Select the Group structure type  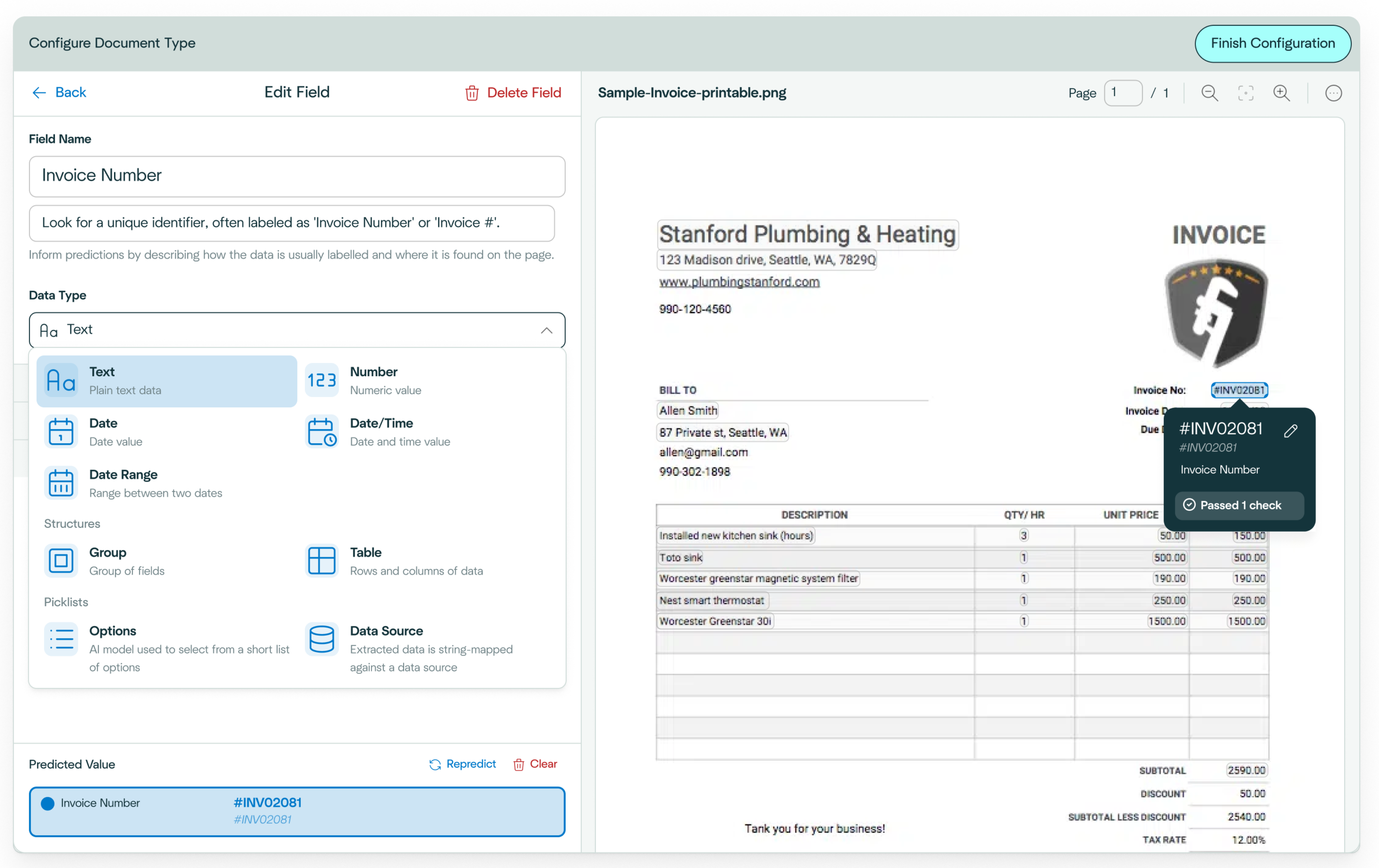pos(107,560)
